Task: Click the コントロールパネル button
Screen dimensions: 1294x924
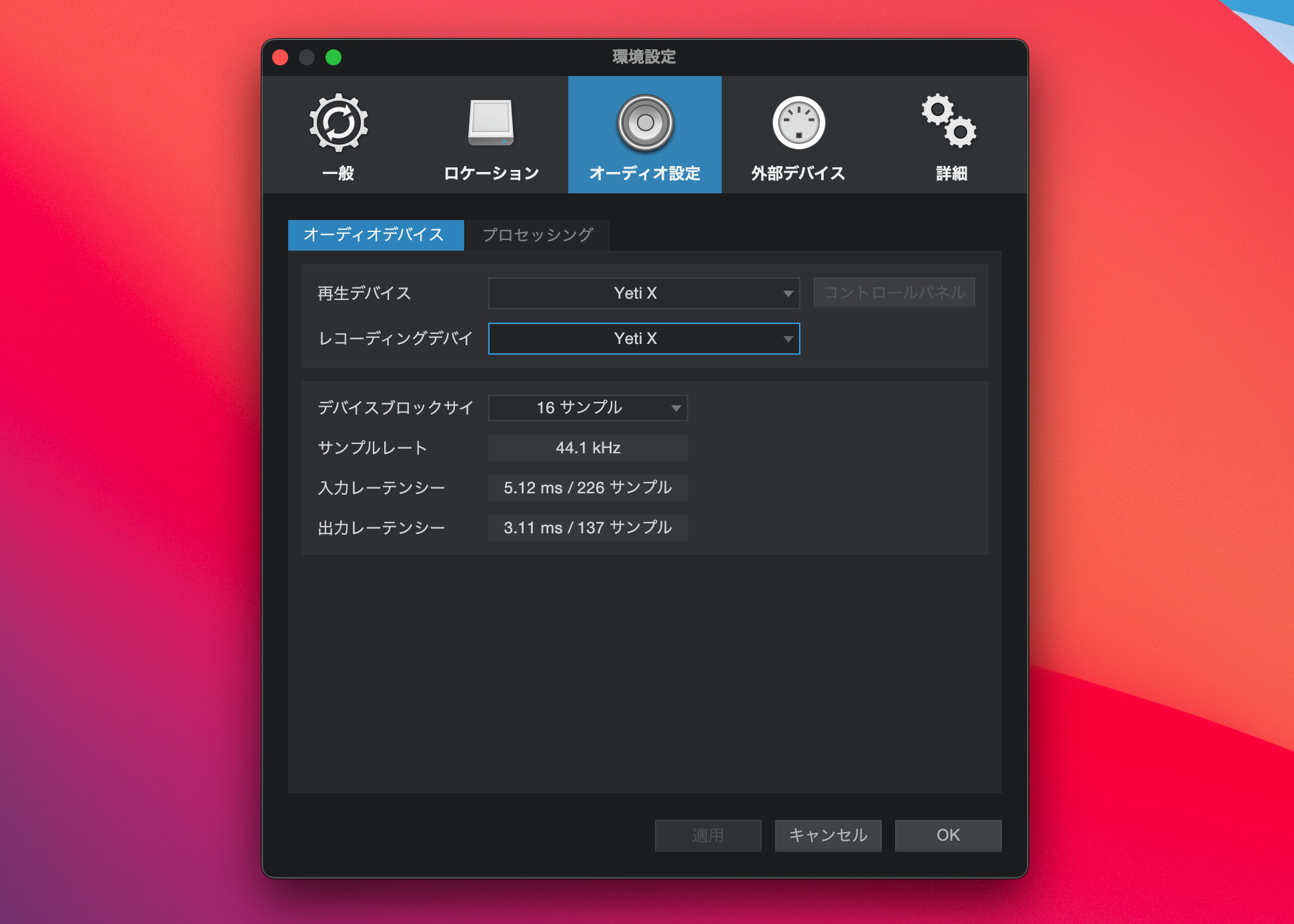Action: [894, 293]
